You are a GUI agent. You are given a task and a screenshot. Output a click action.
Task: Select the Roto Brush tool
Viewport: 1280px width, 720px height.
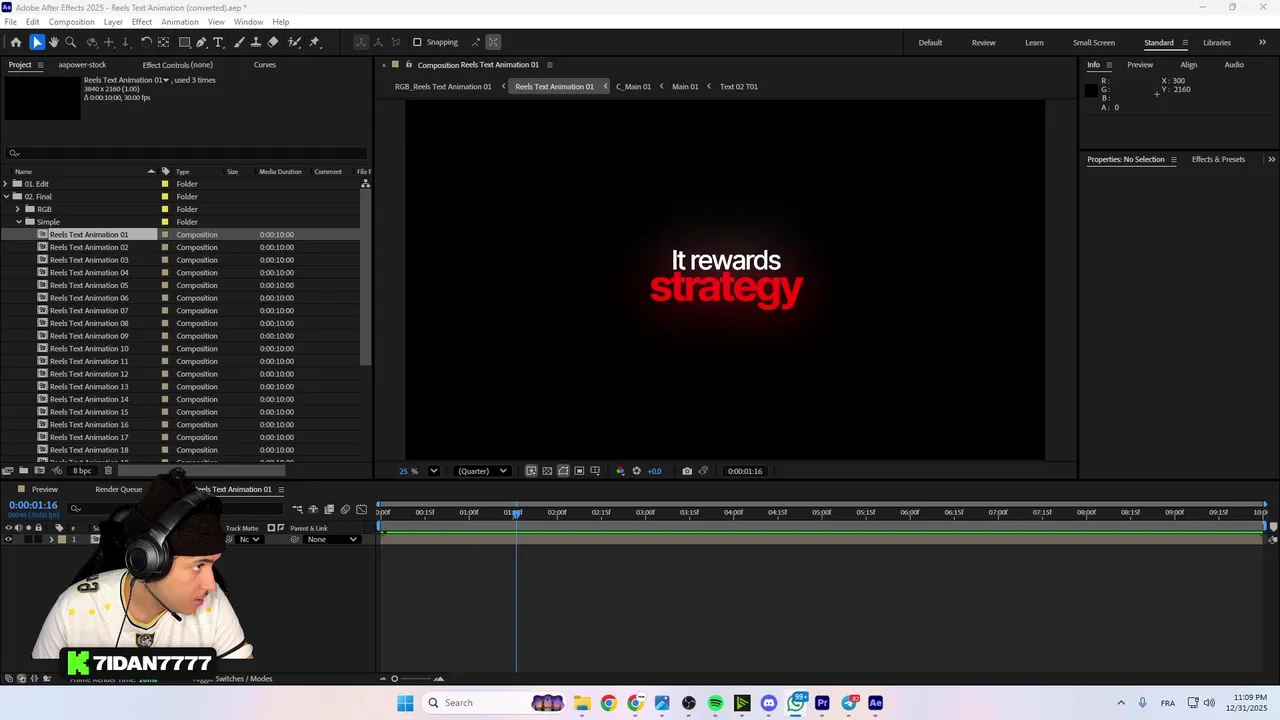pos(295,42)
